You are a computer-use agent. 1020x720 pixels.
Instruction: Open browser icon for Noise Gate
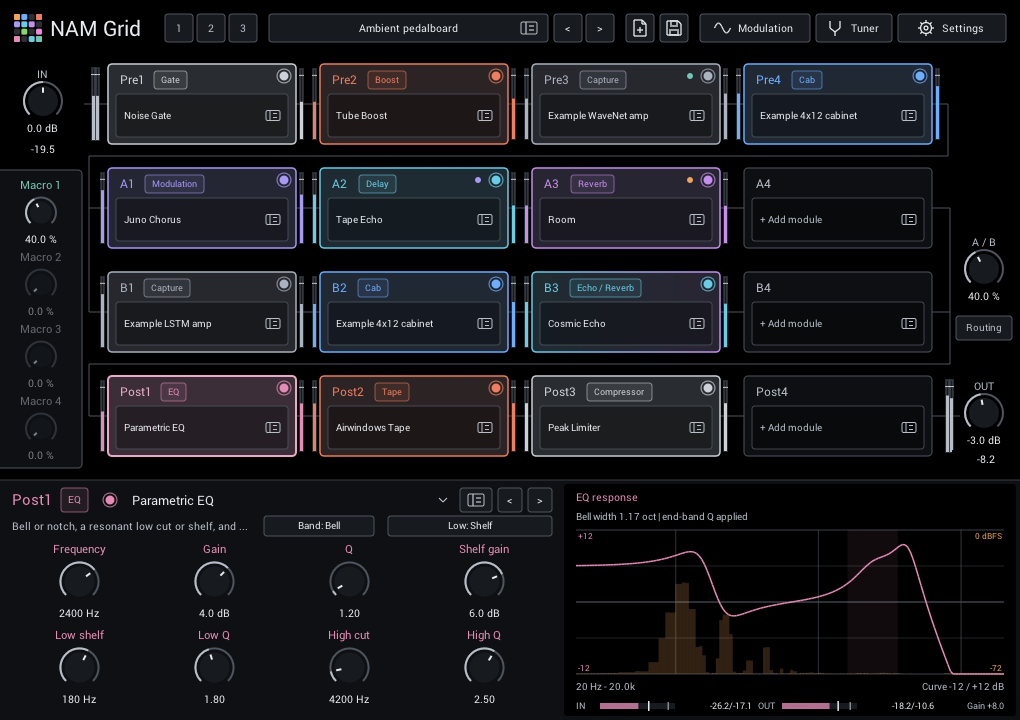[x=273, y=115]
